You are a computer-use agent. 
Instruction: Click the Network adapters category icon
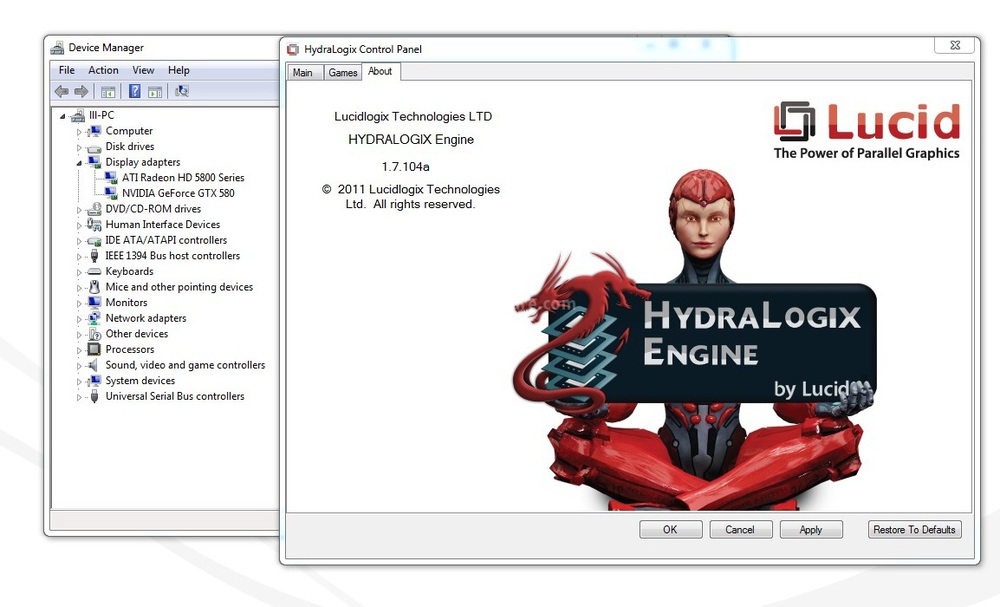tap(94, 318)
